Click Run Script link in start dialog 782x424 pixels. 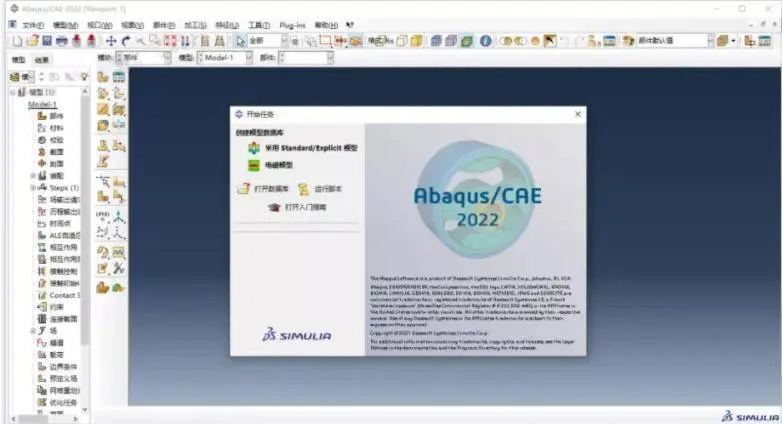tap(328, 189)
